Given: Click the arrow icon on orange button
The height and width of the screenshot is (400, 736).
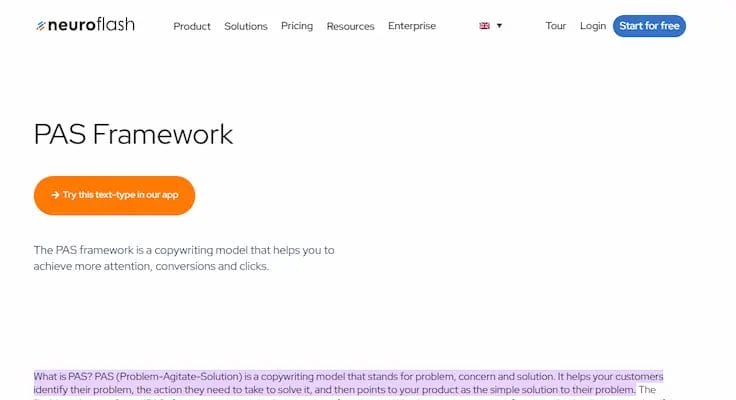Looking at the screenshot, I should tap(55, 195).
